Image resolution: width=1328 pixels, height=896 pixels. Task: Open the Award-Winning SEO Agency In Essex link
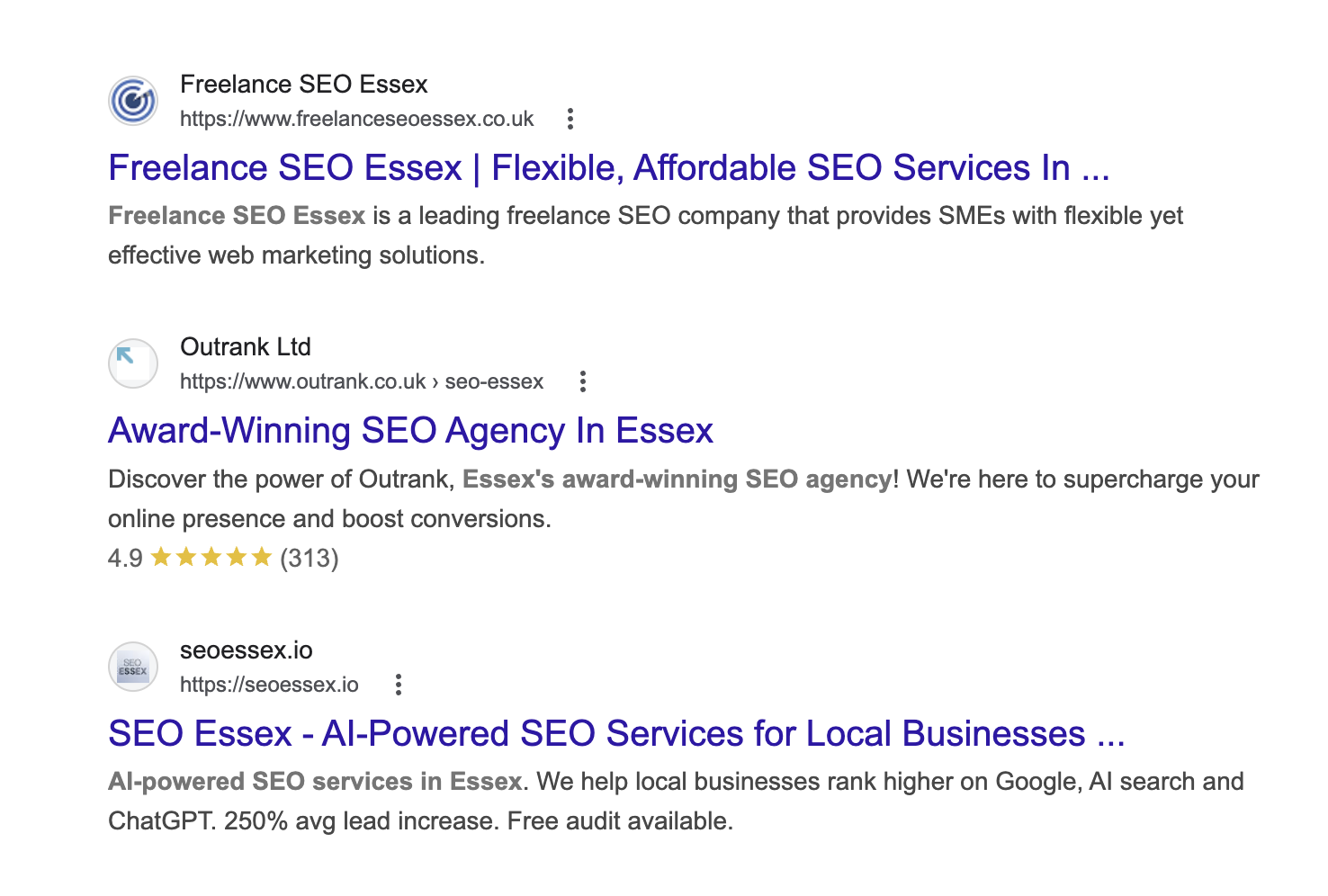(x=409, y=430)
